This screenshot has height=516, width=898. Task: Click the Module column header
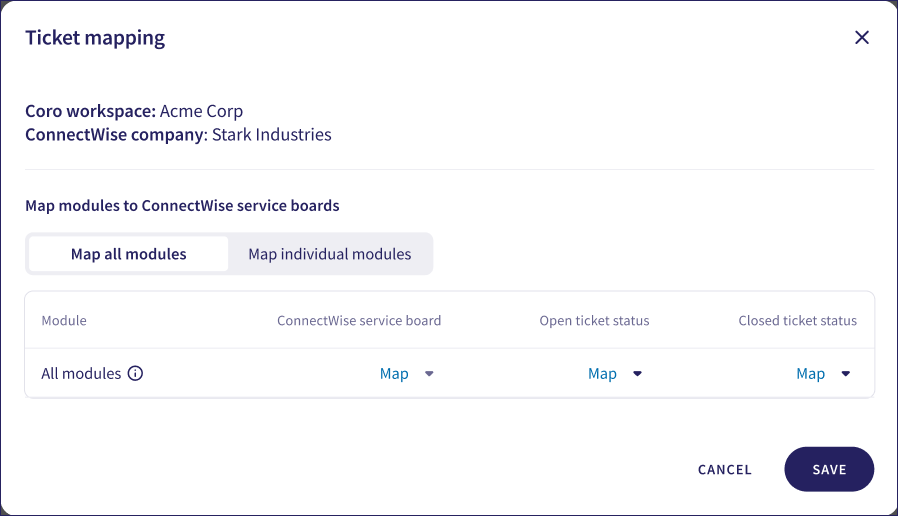click(x=64, y=321)
